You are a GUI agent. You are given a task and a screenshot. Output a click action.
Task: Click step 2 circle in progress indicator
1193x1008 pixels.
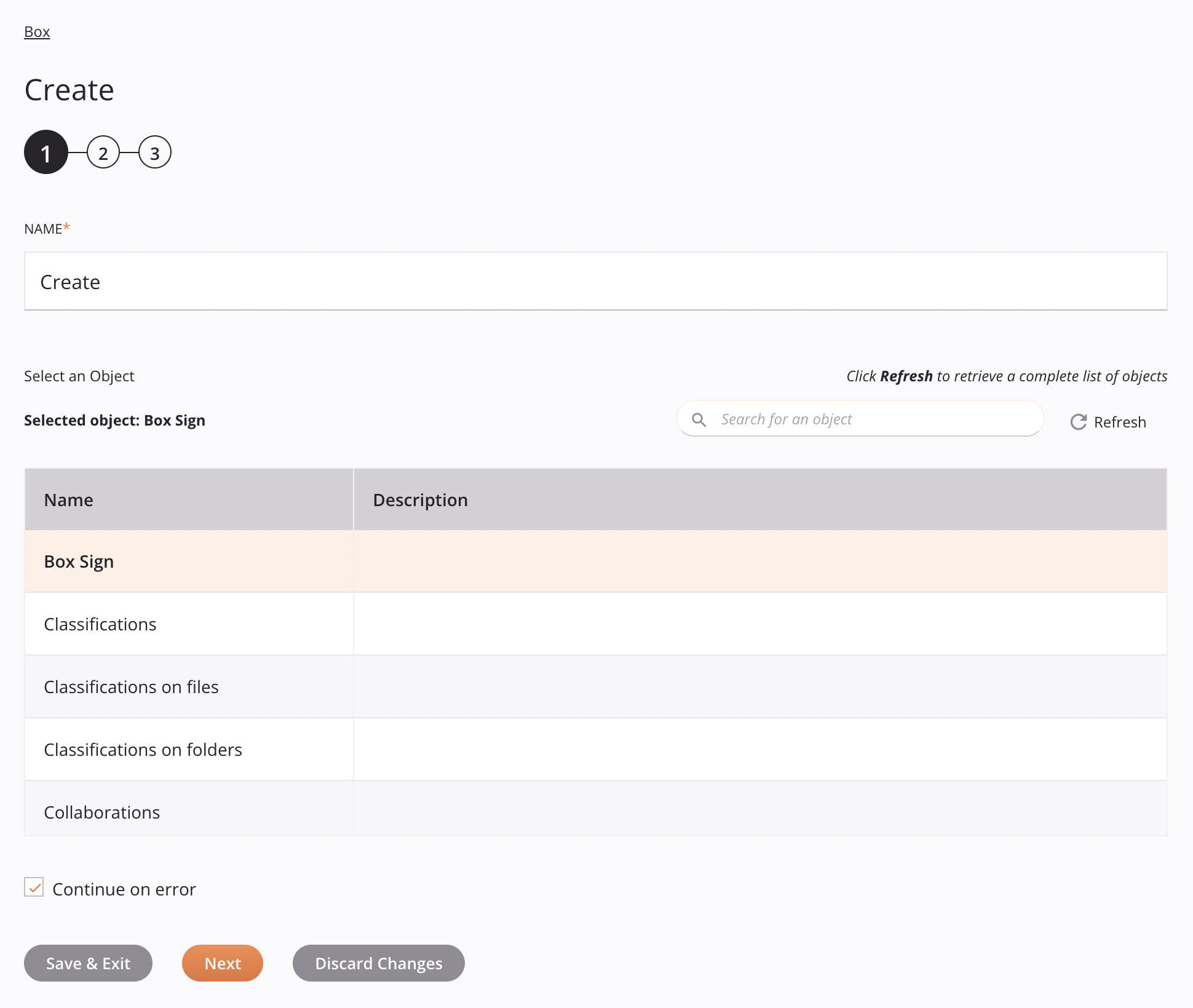[102, 153]
